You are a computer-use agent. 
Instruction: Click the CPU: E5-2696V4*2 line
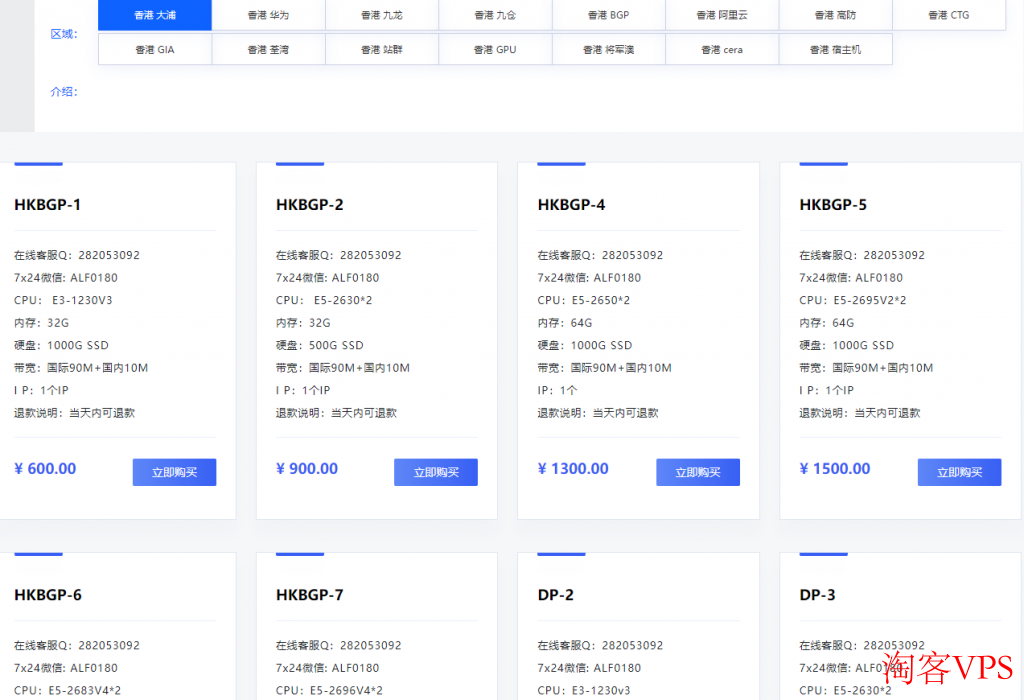(x=329, y=690)
